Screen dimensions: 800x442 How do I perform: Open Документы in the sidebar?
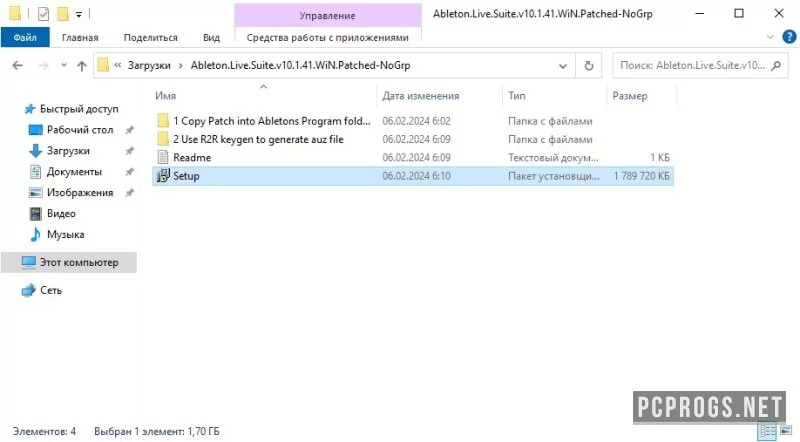click(74, 171)
